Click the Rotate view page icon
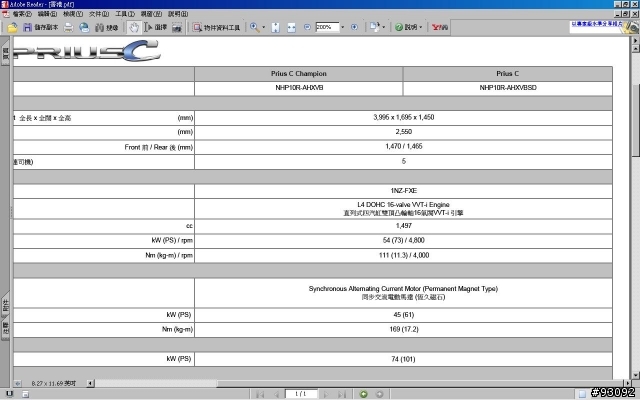 (x=374, y=27)
